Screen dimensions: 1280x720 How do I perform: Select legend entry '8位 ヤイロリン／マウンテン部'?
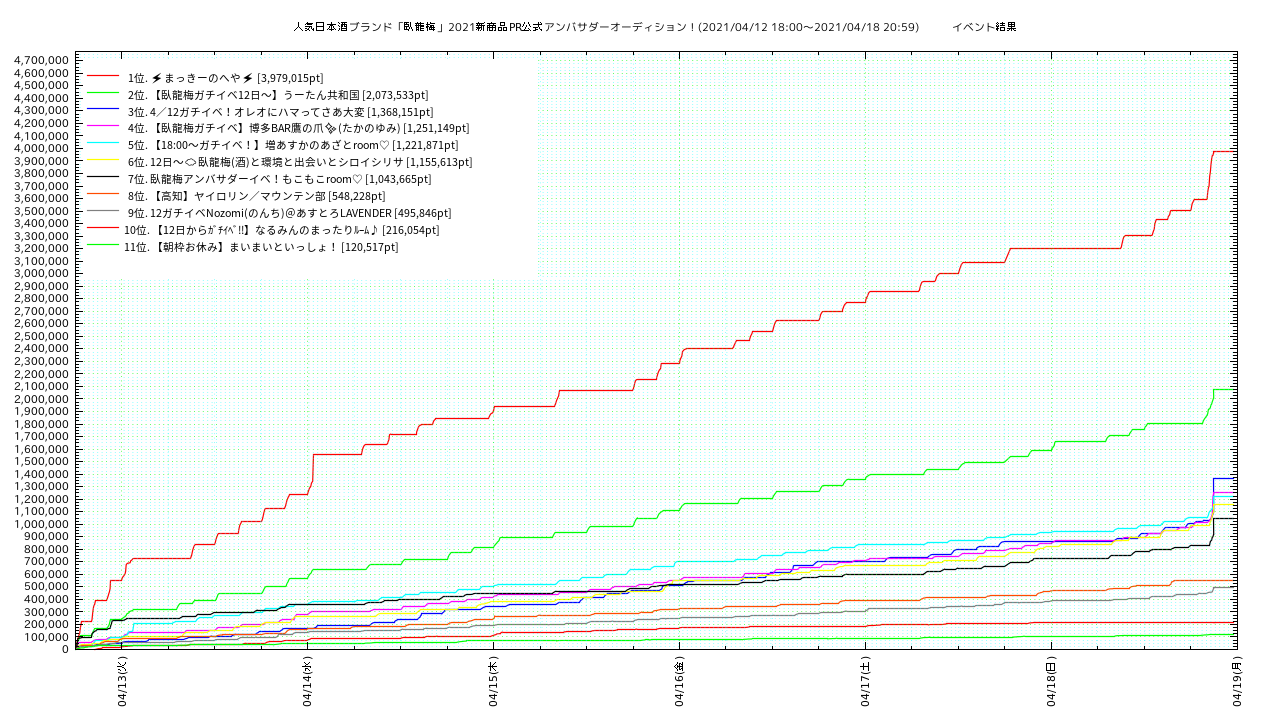(256, 196)
